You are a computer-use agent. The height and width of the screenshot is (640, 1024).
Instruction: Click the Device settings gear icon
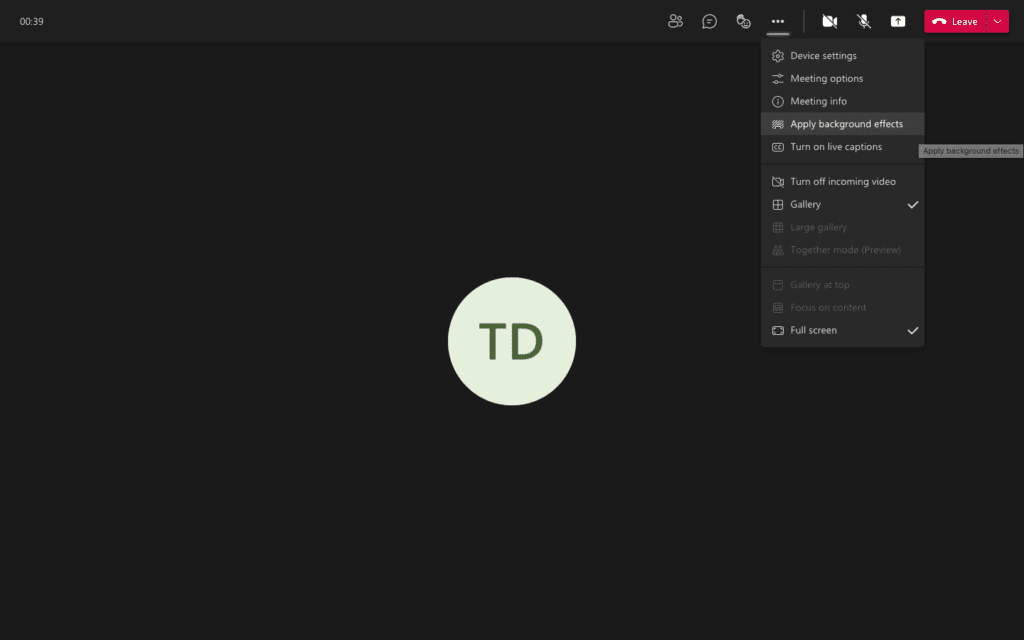[x=778, y=55]
